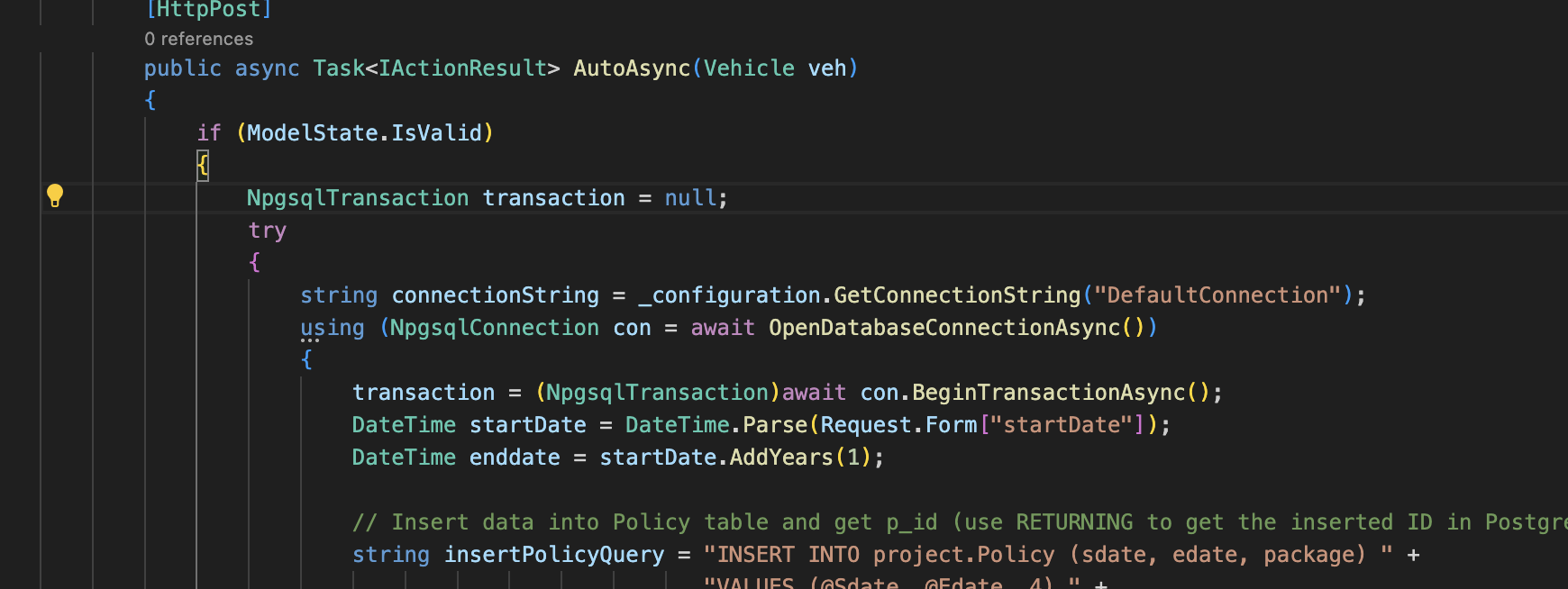Click the IsValid property of ModelState
Screen dimensions: 1568x589
click(436, 133)
